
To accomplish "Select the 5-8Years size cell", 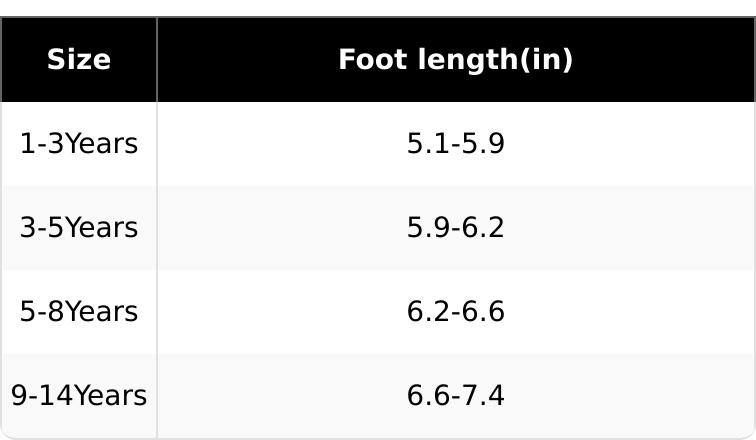I will [79, 311].
